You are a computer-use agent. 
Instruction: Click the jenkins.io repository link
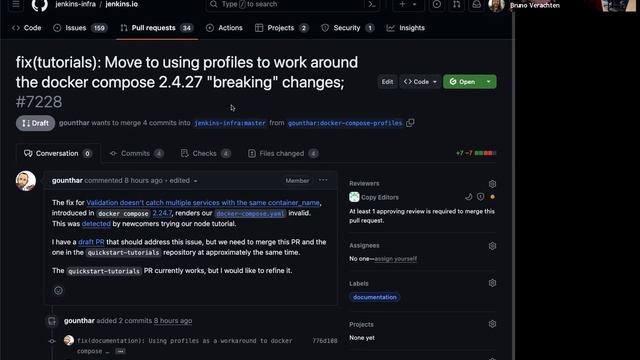click(x=121, y=4)
